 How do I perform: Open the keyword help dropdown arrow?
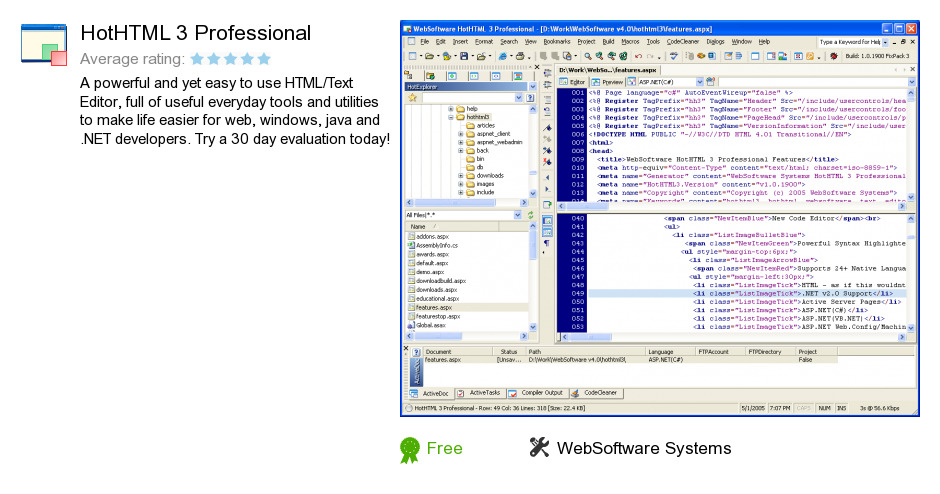tap(885, 42)
